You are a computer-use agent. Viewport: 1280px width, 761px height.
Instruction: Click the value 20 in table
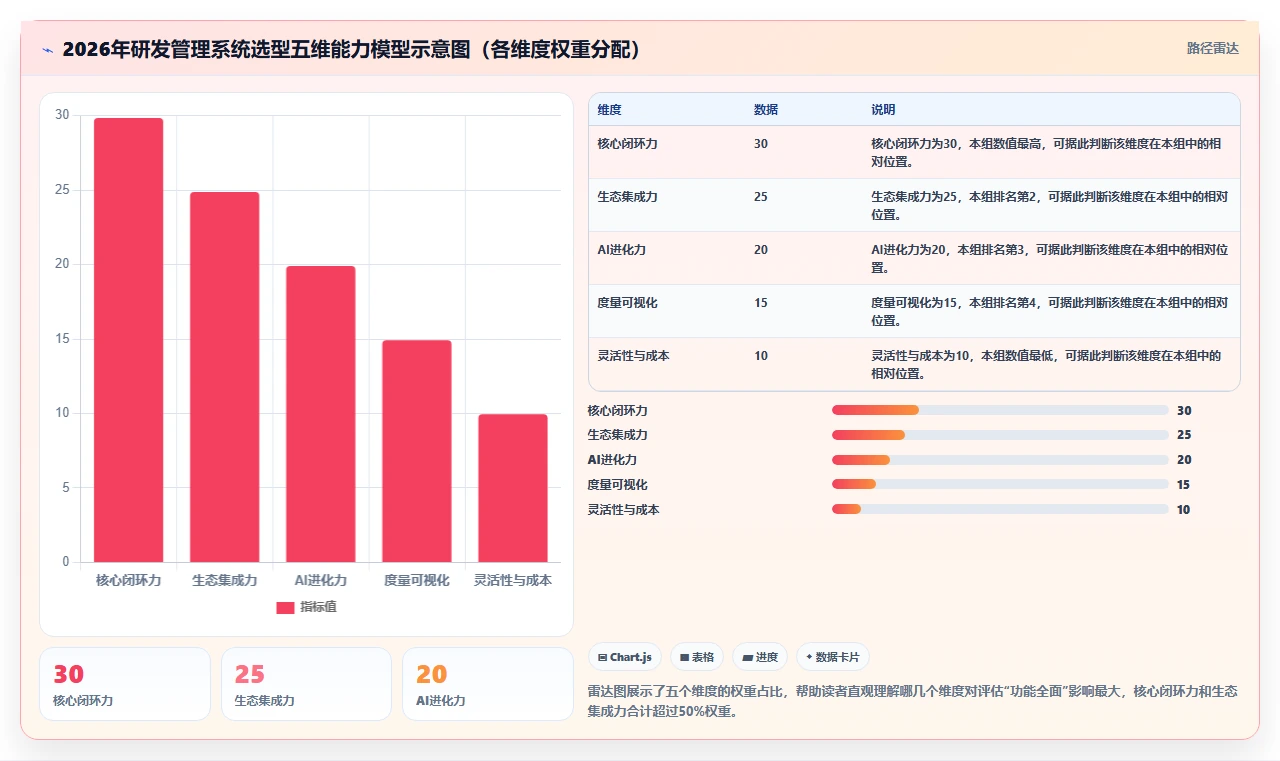click(761, 250)
